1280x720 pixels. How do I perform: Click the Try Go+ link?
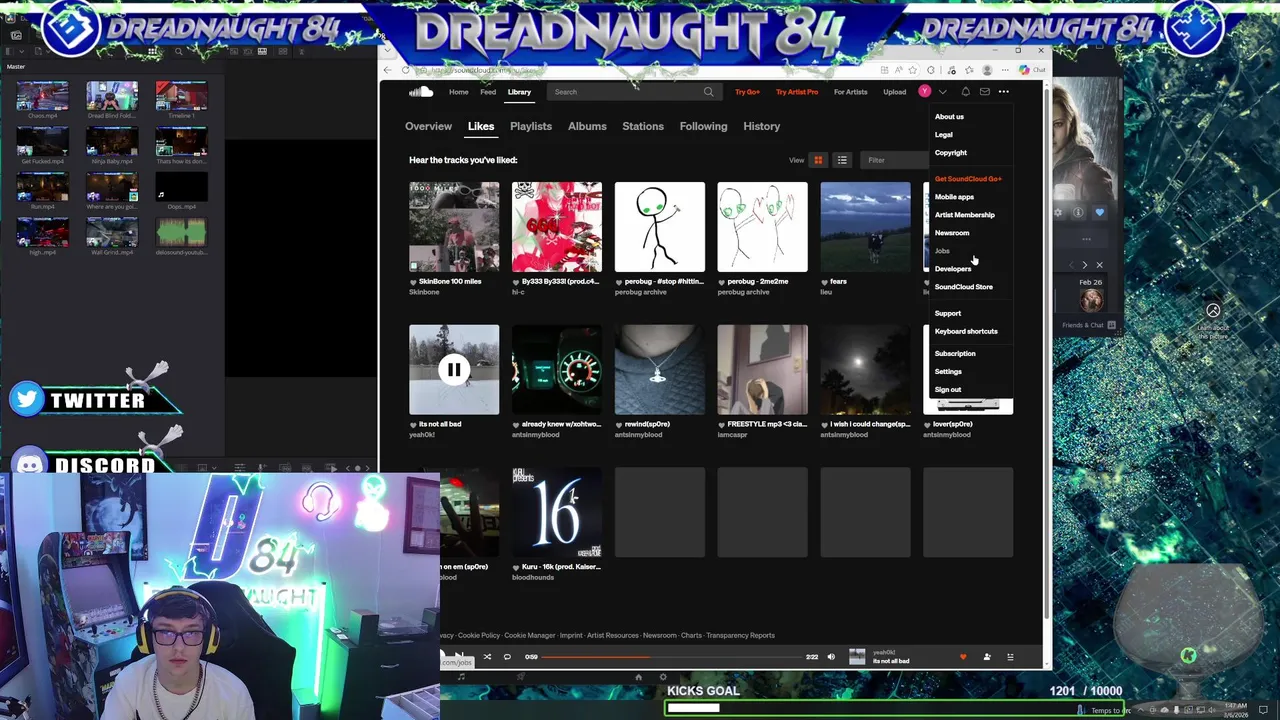pos(747,92)
